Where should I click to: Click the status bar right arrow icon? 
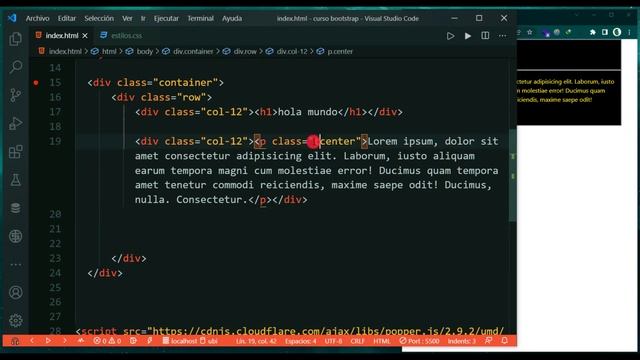tap(64, 340)
